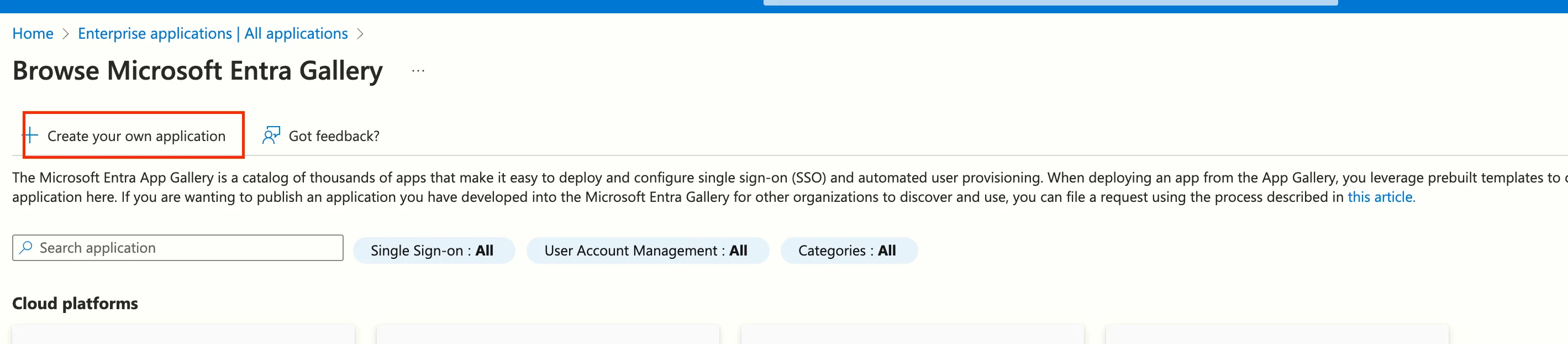Click the magnifier icon in the application search box
The width and height of the screenshot is (1568, 344).
pos(25,247)
